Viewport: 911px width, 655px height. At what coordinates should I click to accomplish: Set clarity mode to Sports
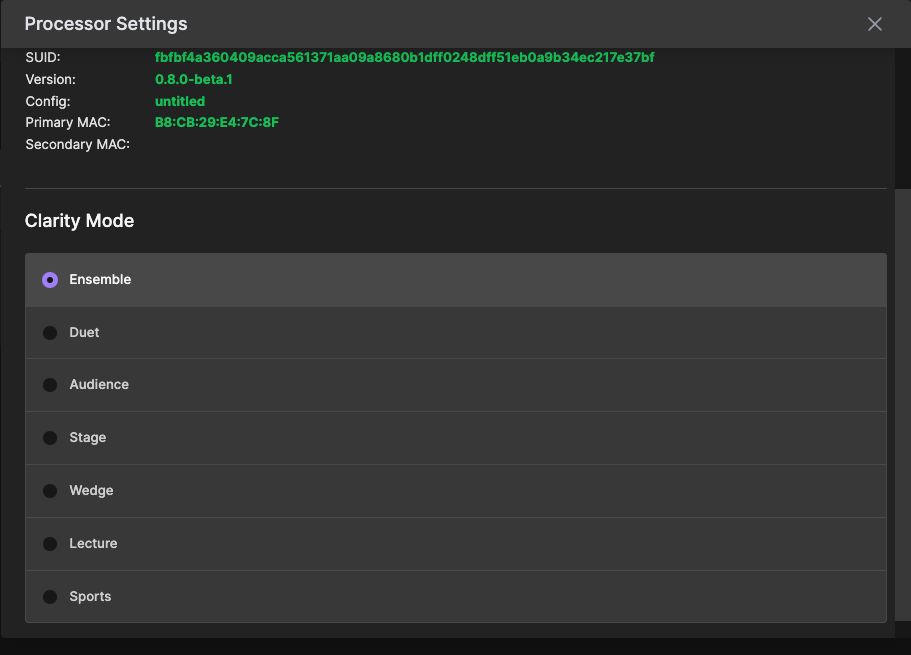coord(50,597)
